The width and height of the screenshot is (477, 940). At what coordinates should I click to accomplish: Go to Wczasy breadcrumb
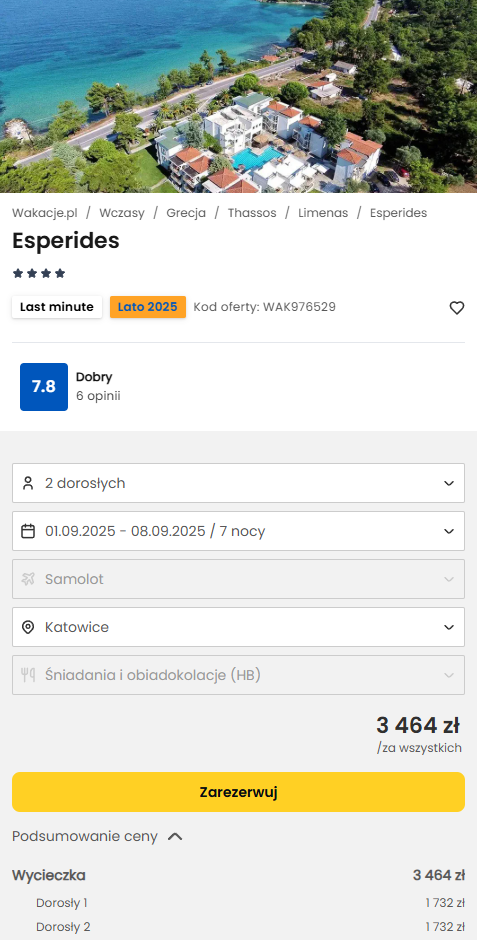[x=122, y=213]
